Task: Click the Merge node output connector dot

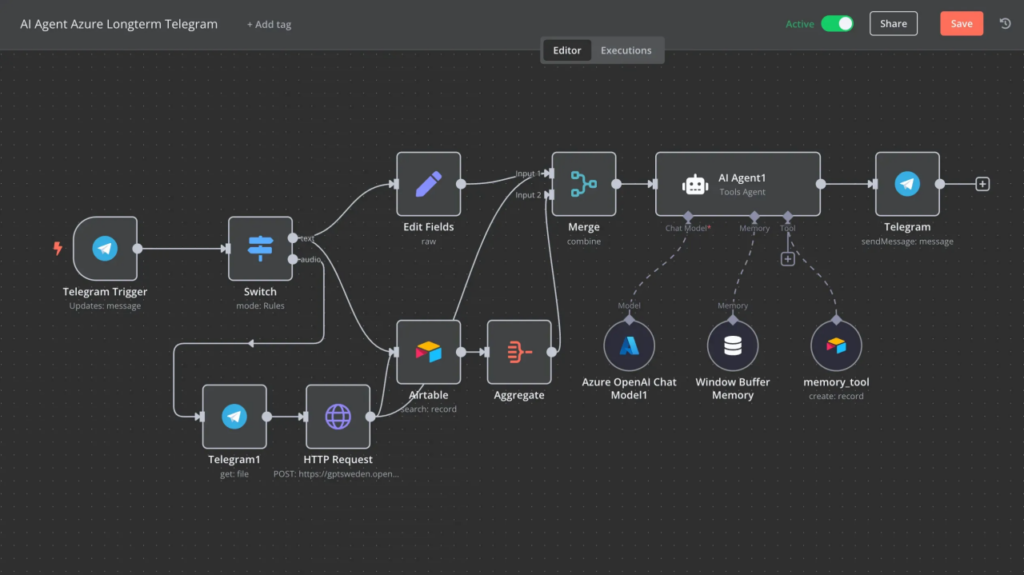Action: point(616,184)
